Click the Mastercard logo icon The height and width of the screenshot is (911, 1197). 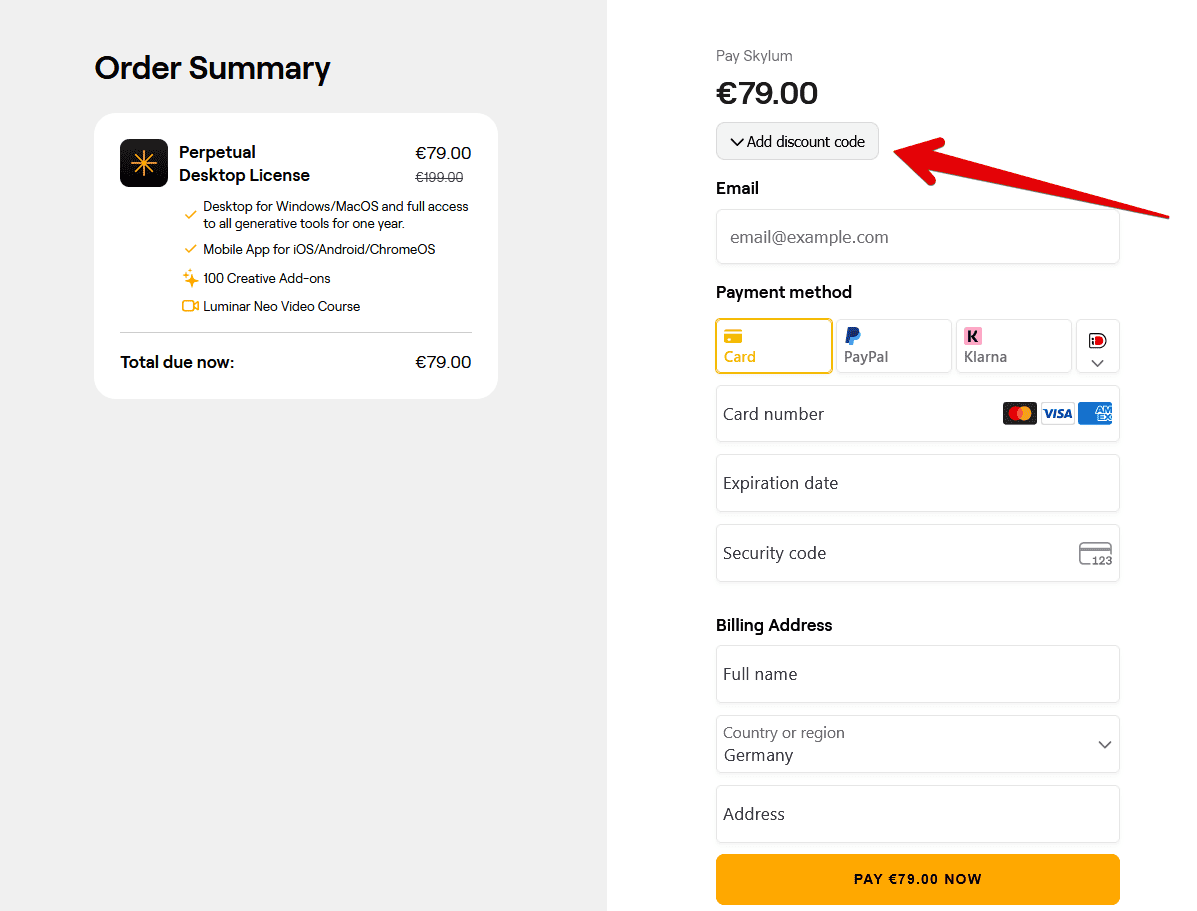[1019, 413]
